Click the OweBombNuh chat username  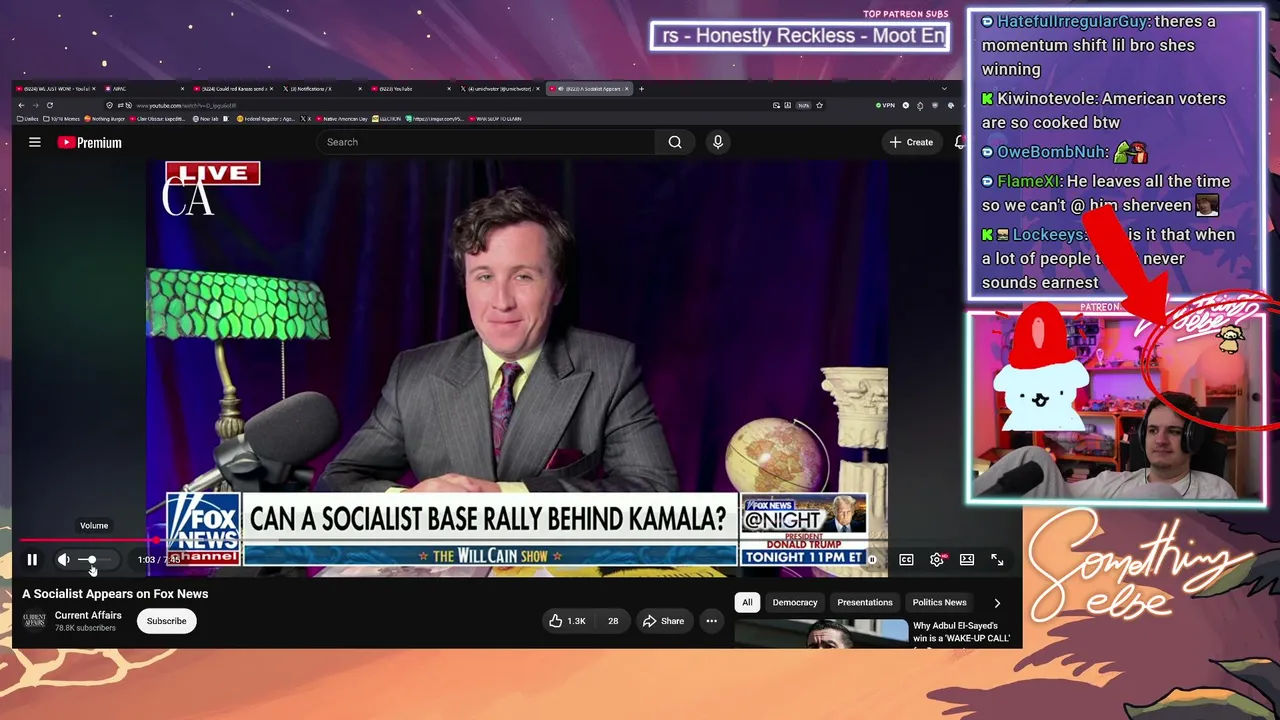coord(1050,152)
